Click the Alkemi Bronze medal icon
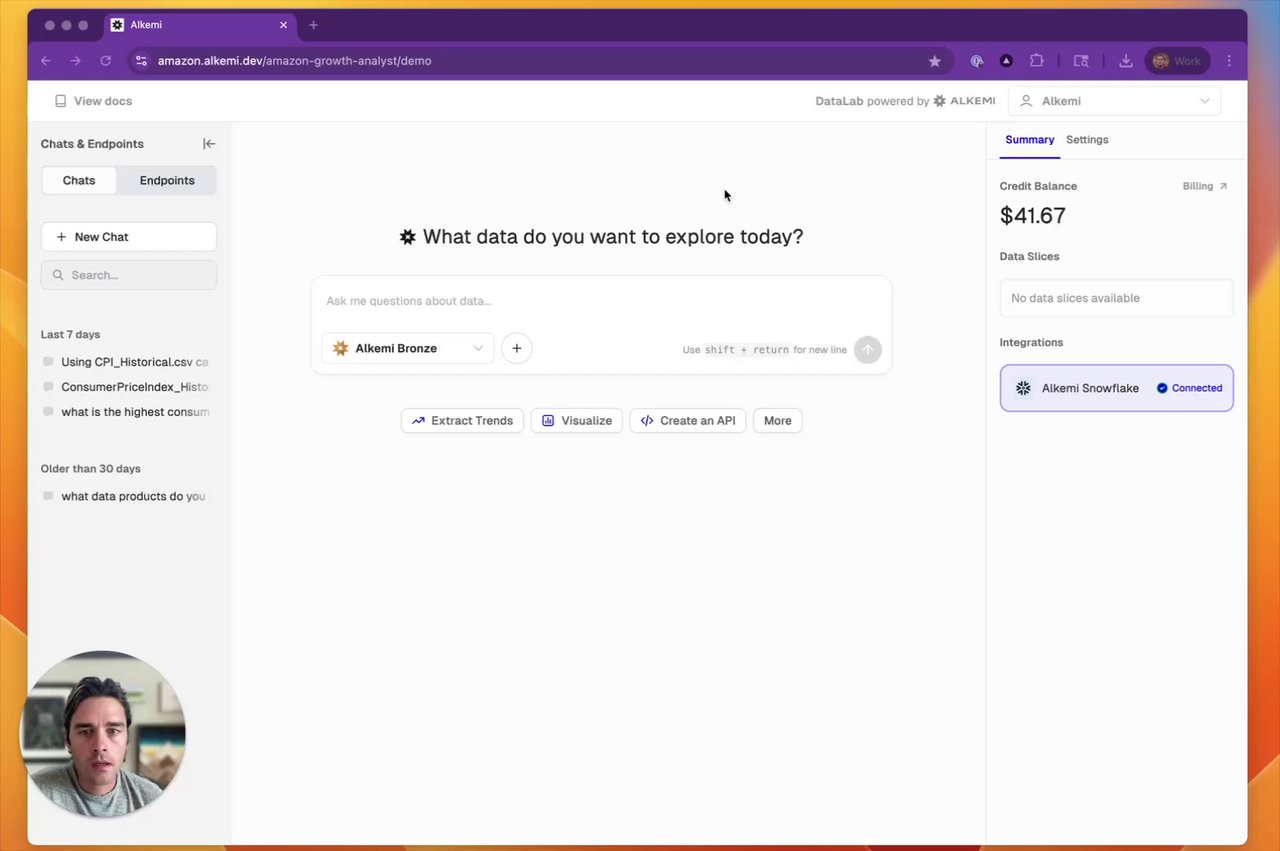The height and width of the screenshot is (851, 1280). click(340, 348)
